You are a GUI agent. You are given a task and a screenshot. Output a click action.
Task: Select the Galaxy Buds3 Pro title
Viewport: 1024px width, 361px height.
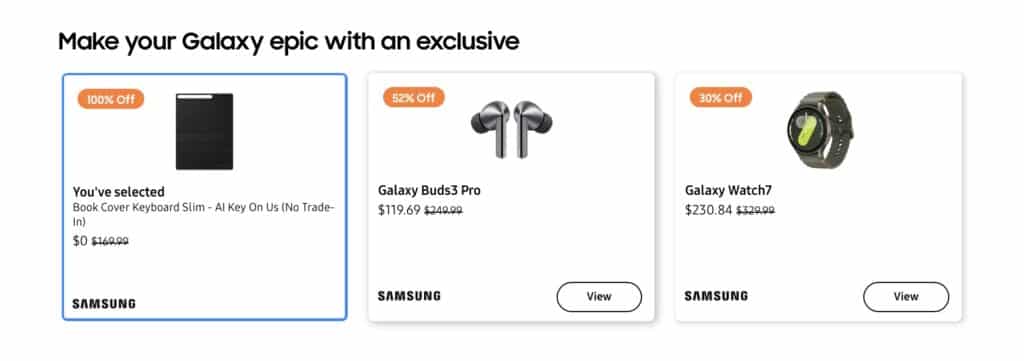point(429,191)
